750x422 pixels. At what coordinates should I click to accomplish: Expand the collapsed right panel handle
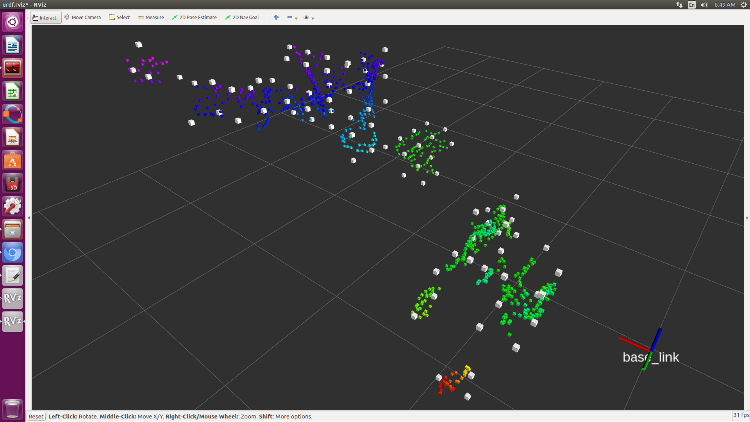pos(747,216)
